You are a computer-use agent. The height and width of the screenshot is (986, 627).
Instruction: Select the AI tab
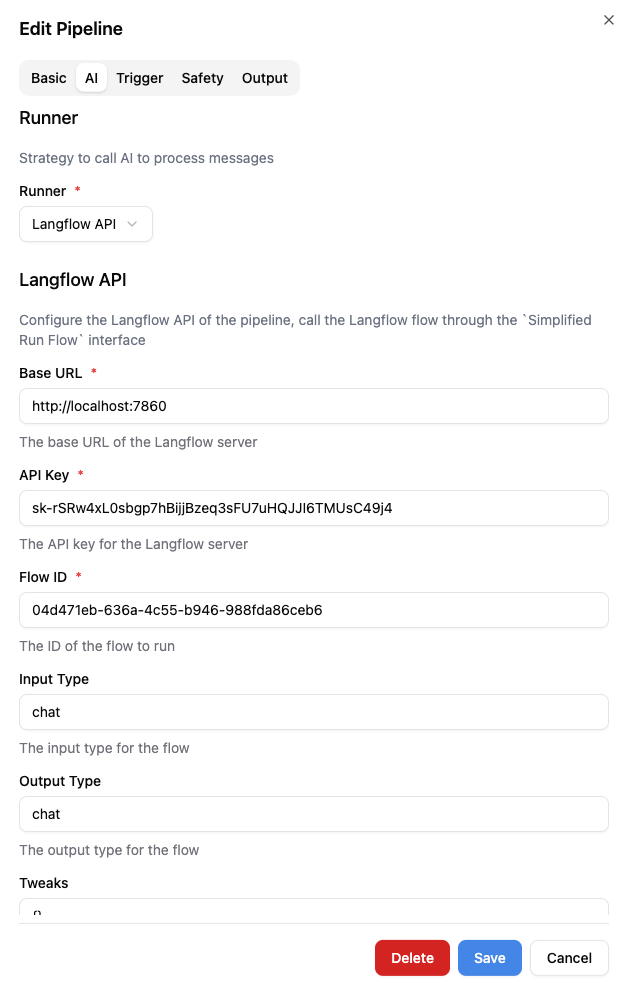coord(90,77)
